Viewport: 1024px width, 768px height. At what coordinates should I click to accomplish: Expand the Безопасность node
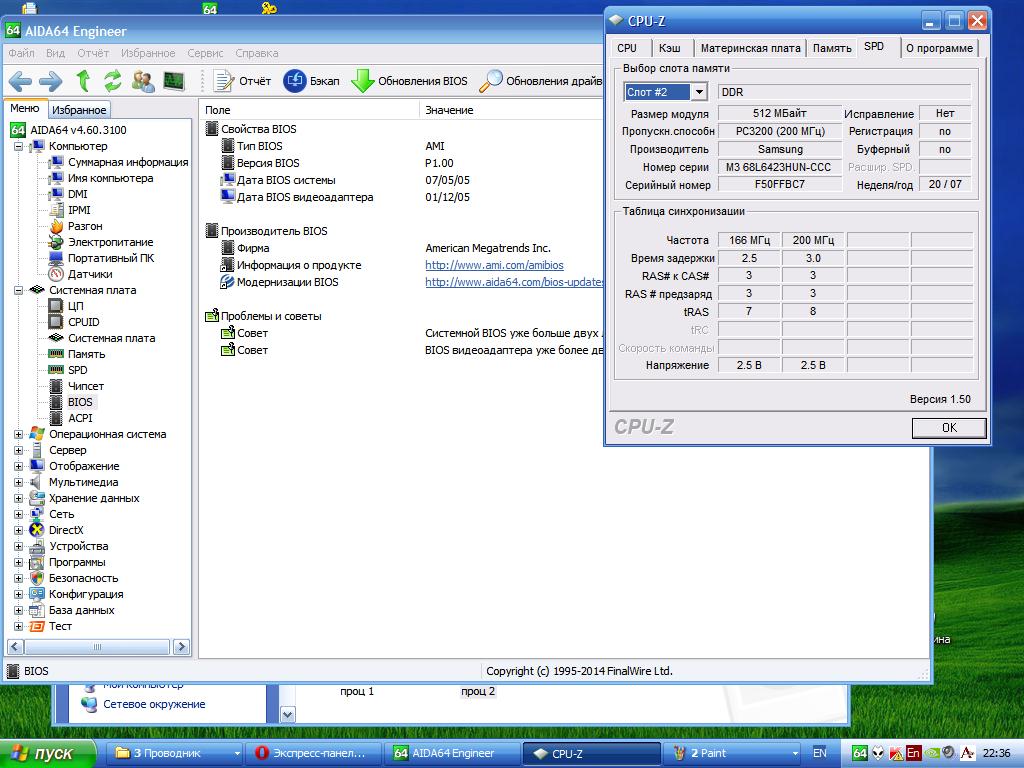point(18,578)
